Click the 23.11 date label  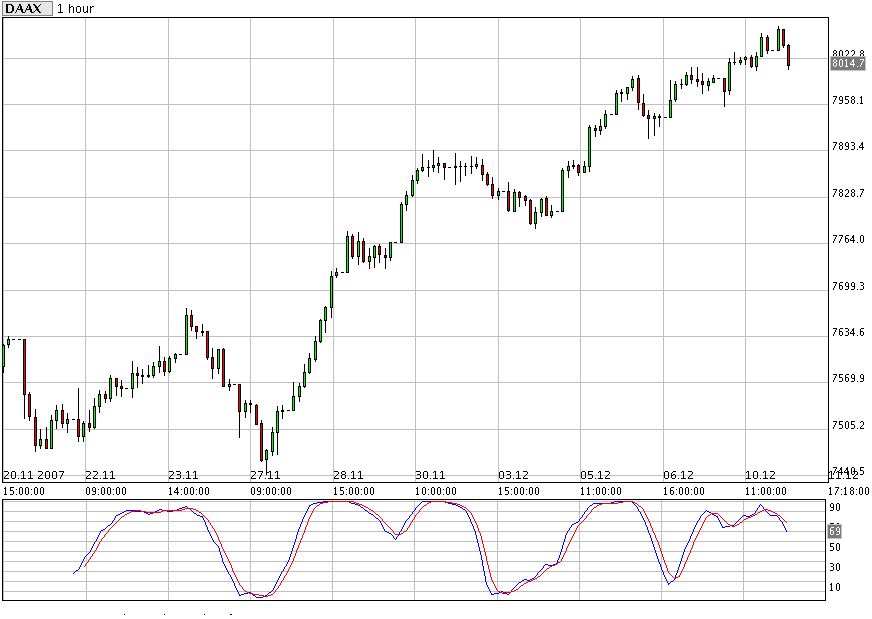tap(183, 475)
